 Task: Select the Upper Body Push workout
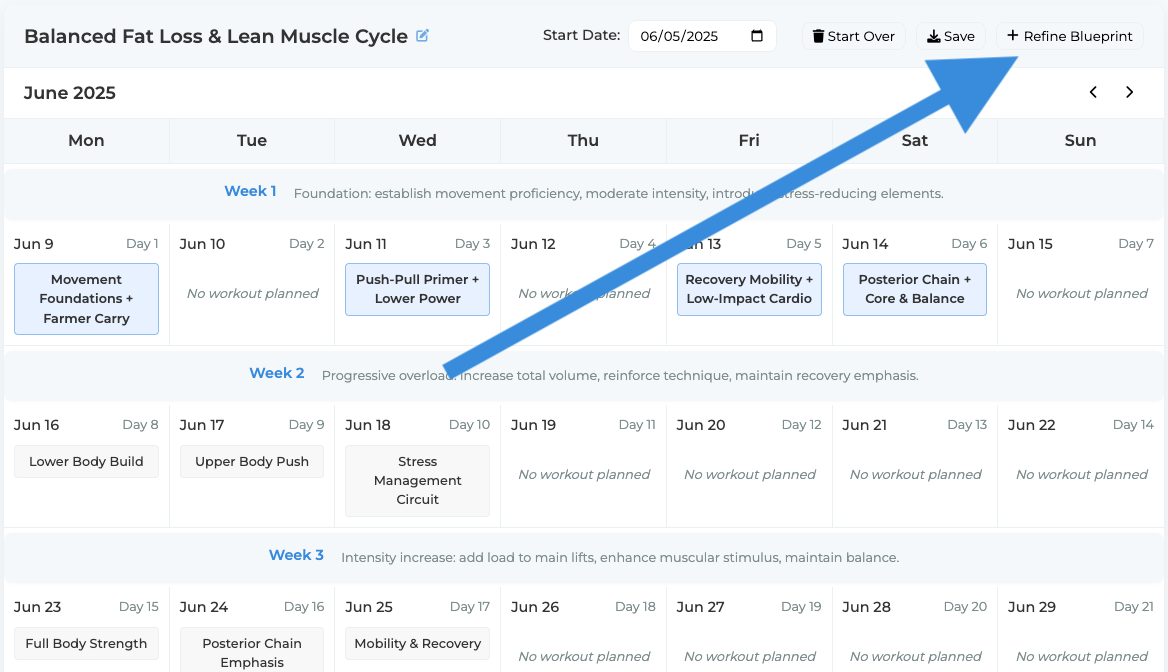click(x=252, y=461)
